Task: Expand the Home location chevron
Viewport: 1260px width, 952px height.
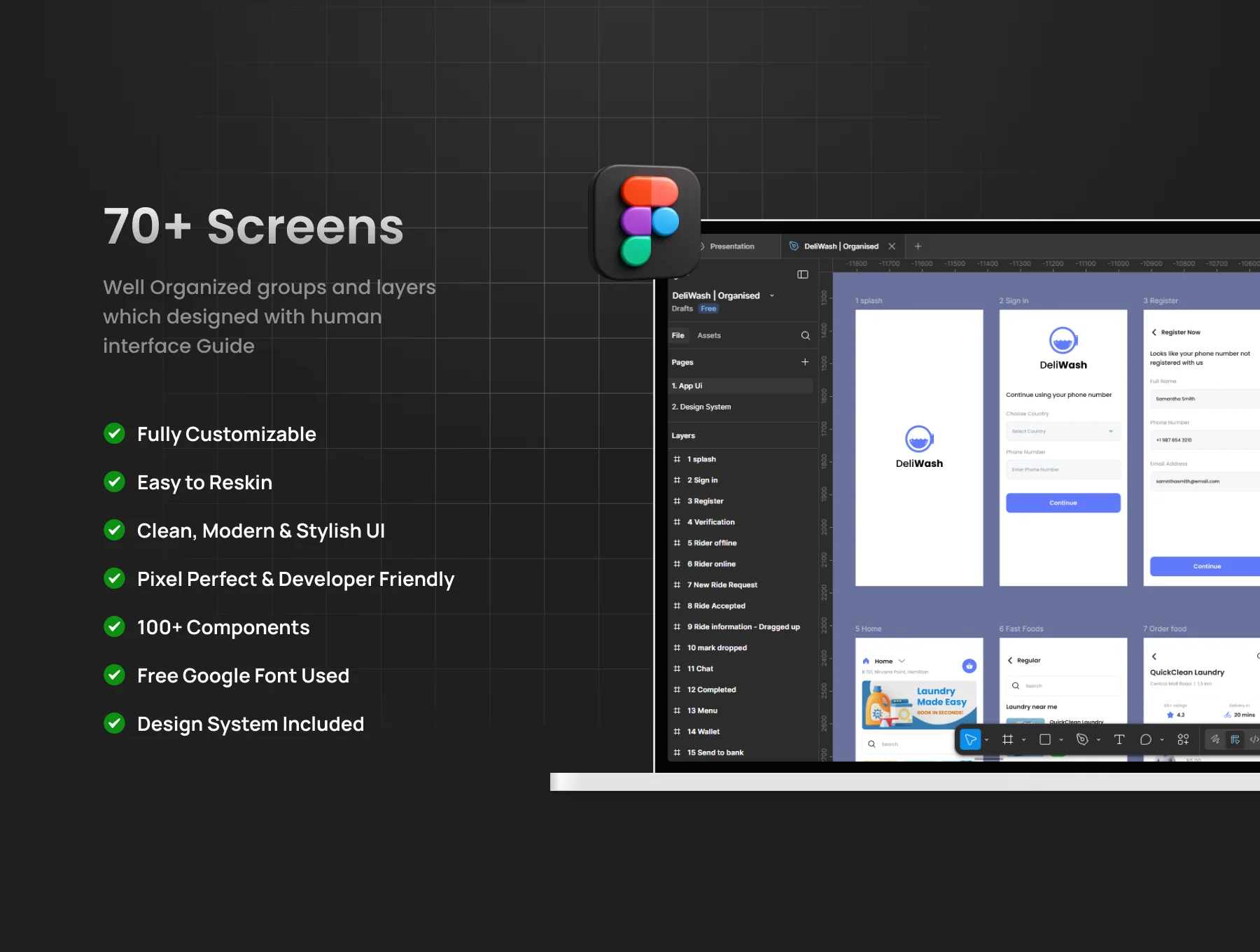Action: click(x=902, y=661)
